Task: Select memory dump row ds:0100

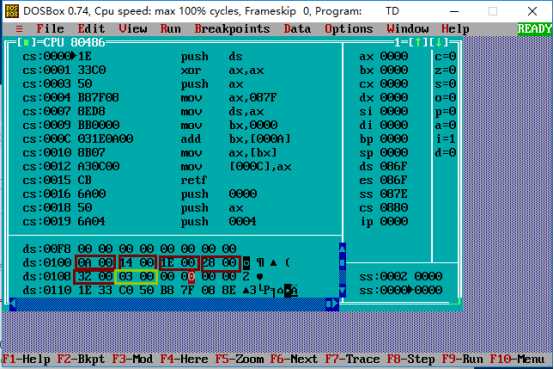Action: 157,263
